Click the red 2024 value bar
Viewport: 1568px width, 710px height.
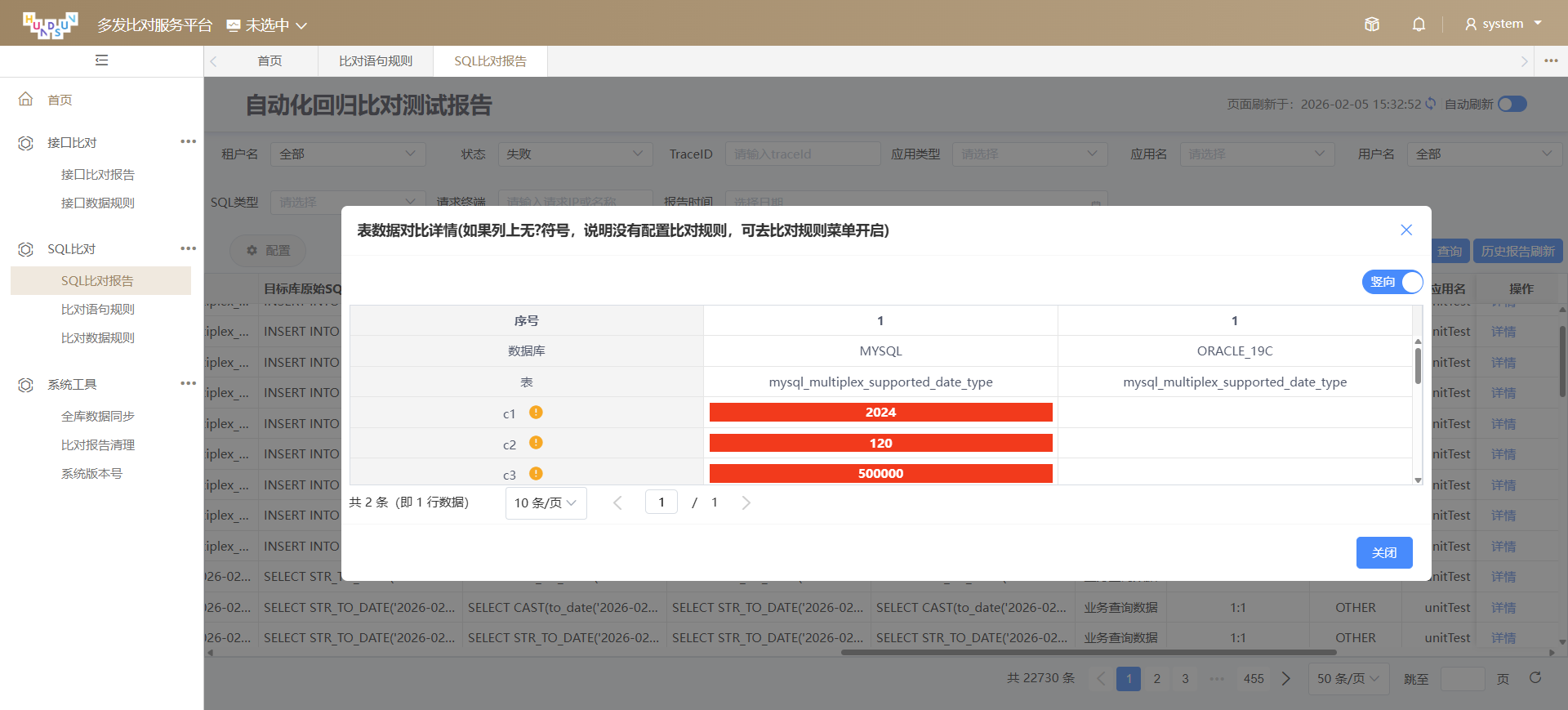click(x=880, y=413)
